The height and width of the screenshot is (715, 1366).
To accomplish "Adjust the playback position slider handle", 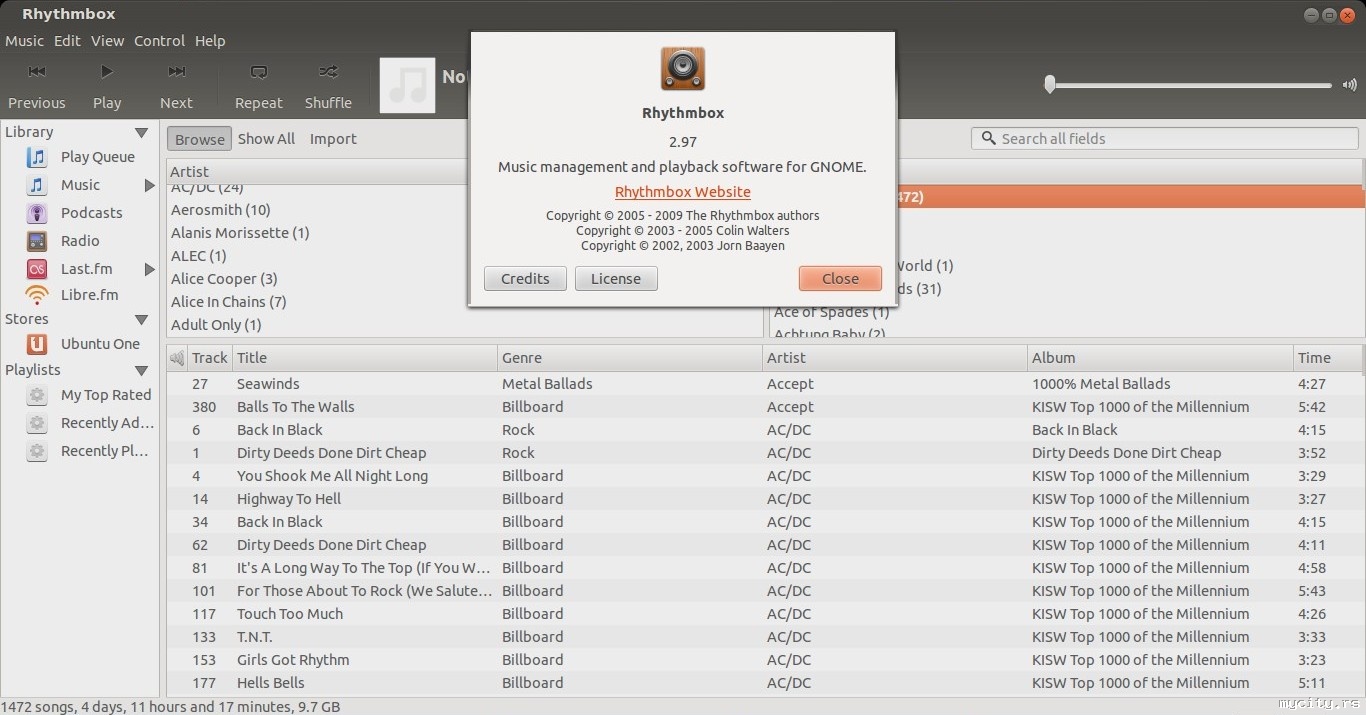I will [1050, 85].
